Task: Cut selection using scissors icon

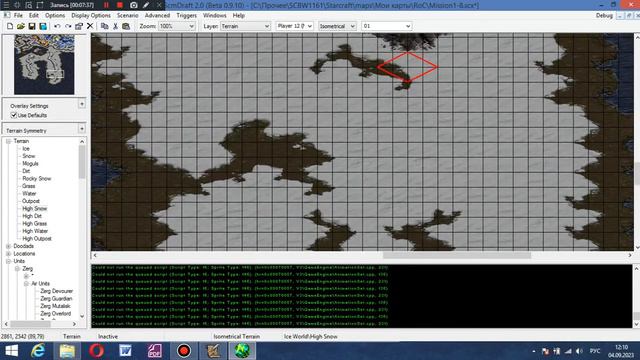Action: [116, 26]
